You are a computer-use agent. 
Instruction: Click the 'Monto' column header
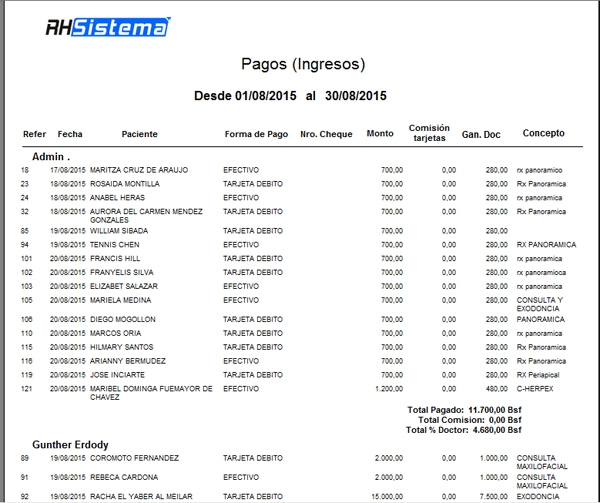pyautogui.click(x=380, y=133)
